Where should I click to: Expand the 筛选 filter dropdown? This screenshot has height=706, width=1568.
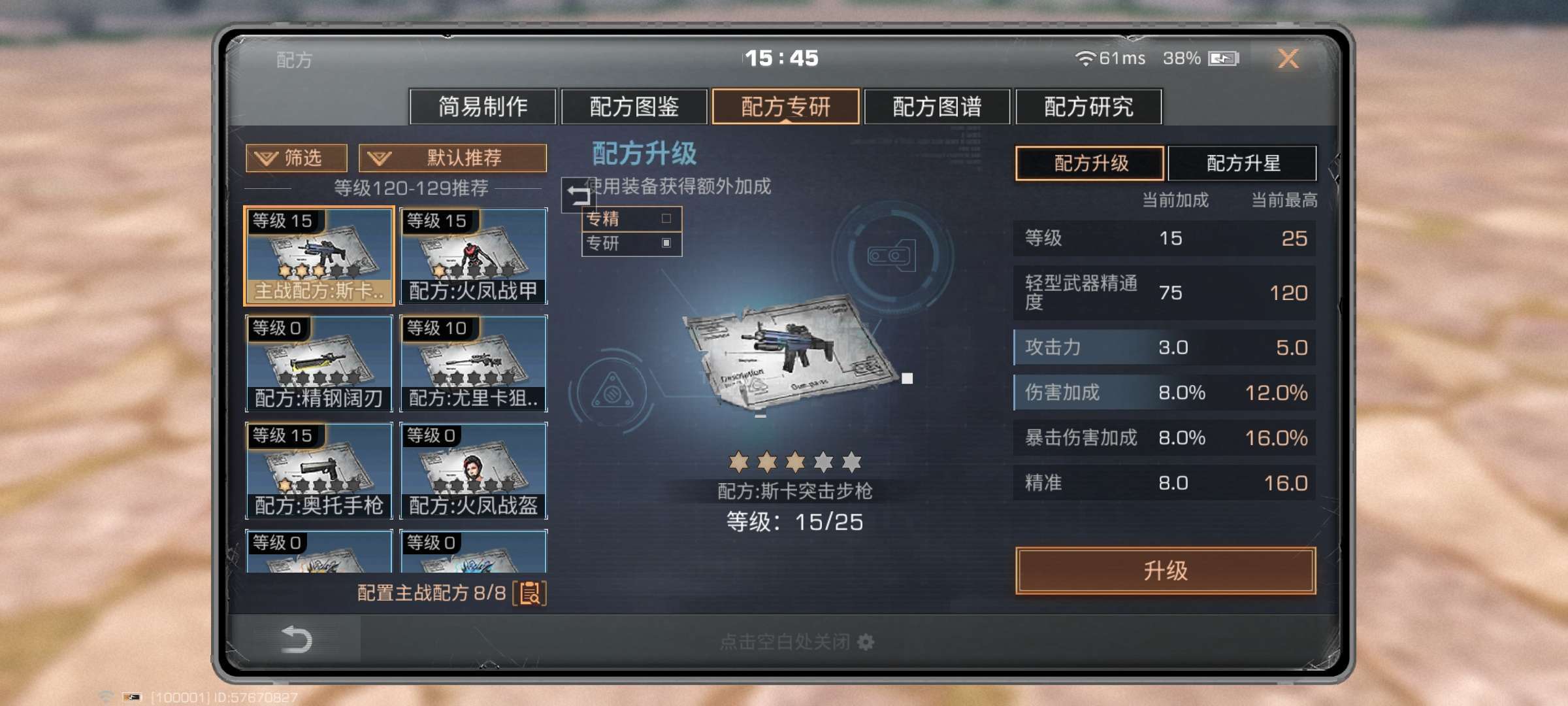pos(296,158)
